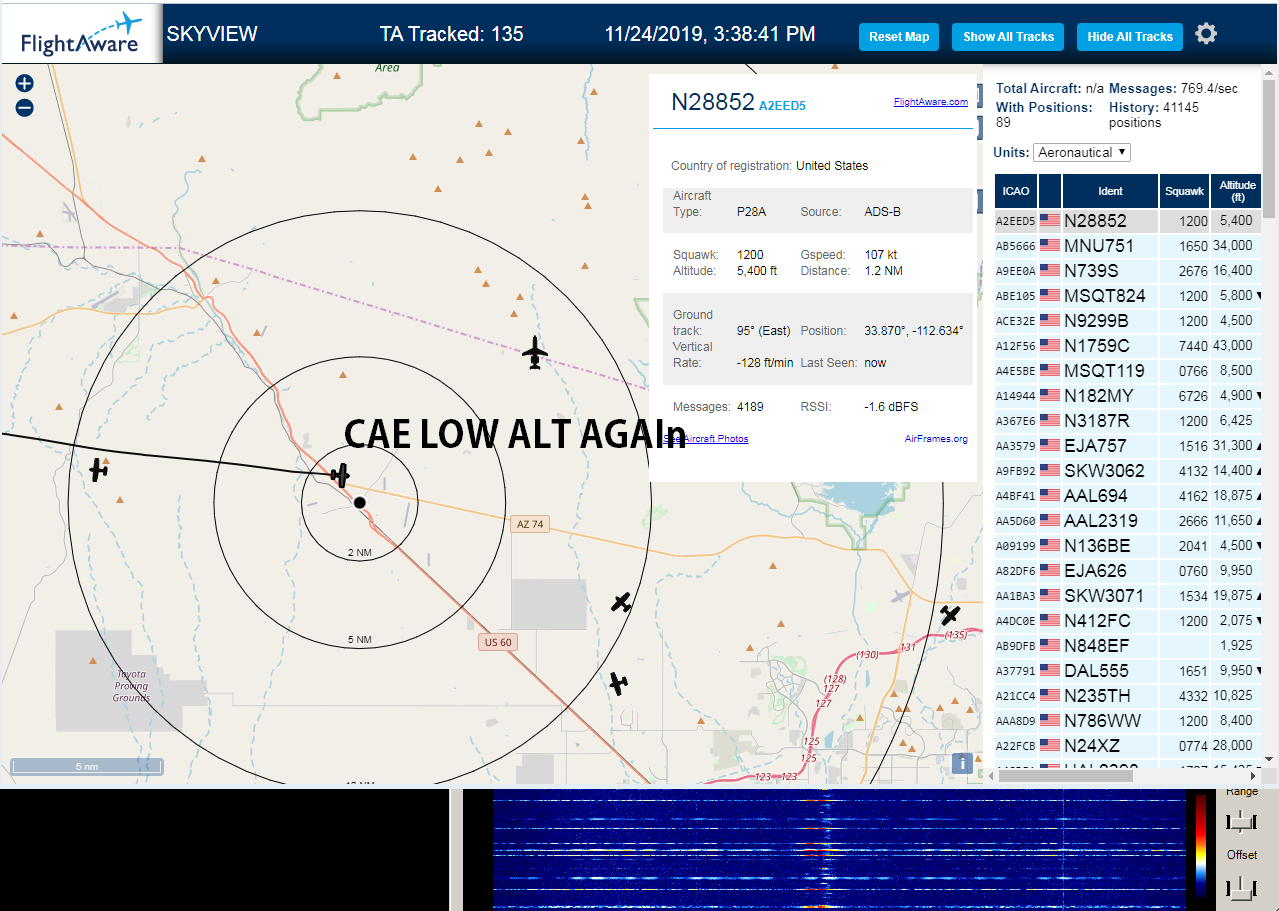Select the N786WW aircraft ident

[1100, 721]
